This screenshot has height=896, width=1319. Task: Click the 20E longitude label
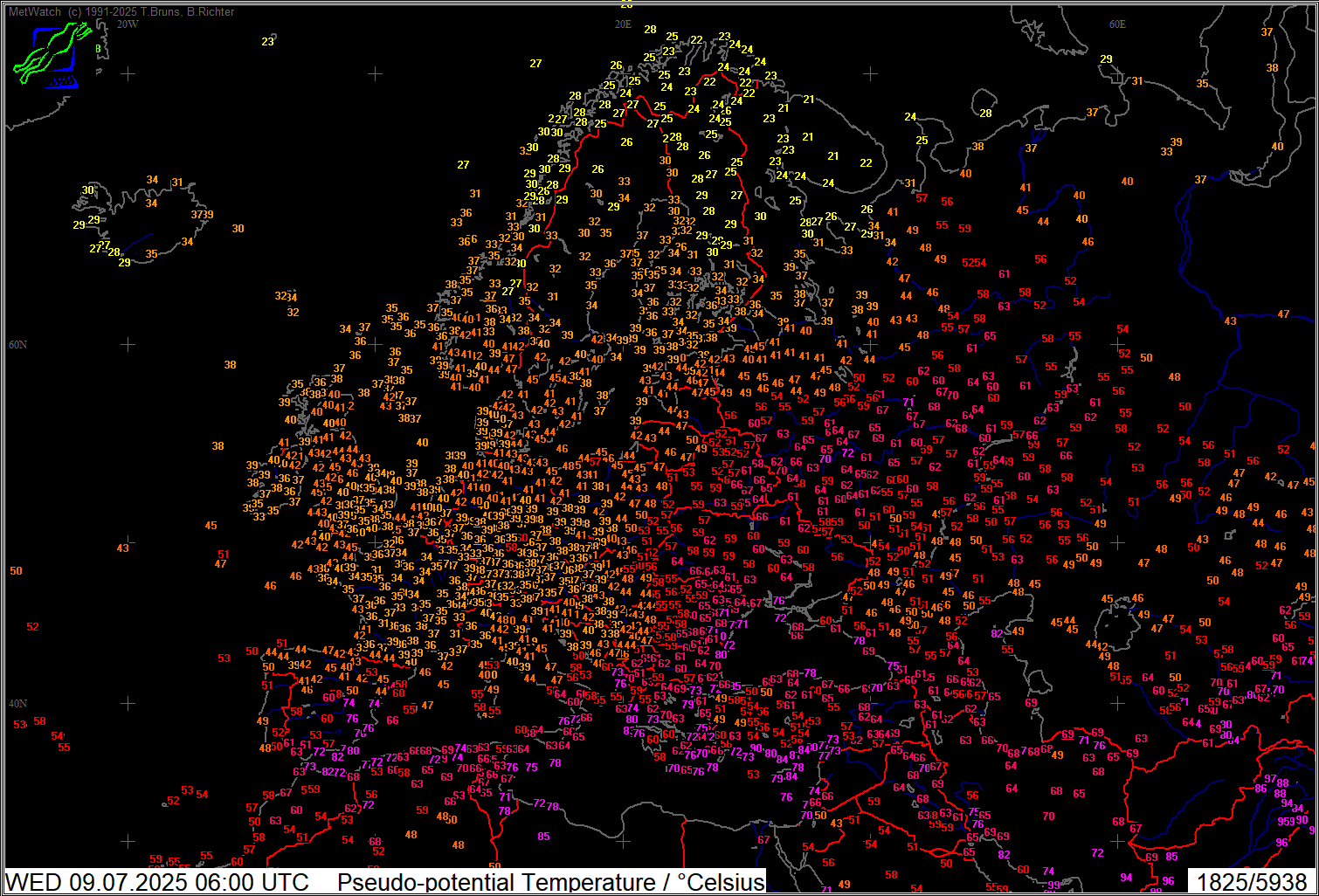pyautogui.click(x=623, y=24)
